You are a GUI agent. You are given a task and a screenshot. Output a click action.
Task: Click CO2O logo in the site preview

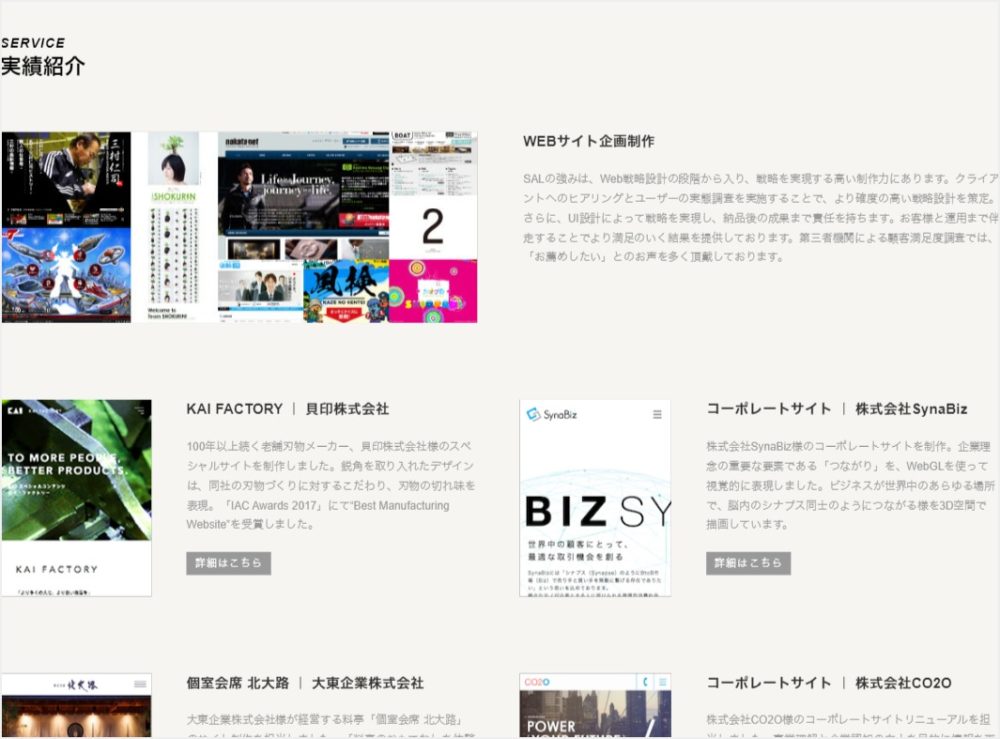(536, 682)
